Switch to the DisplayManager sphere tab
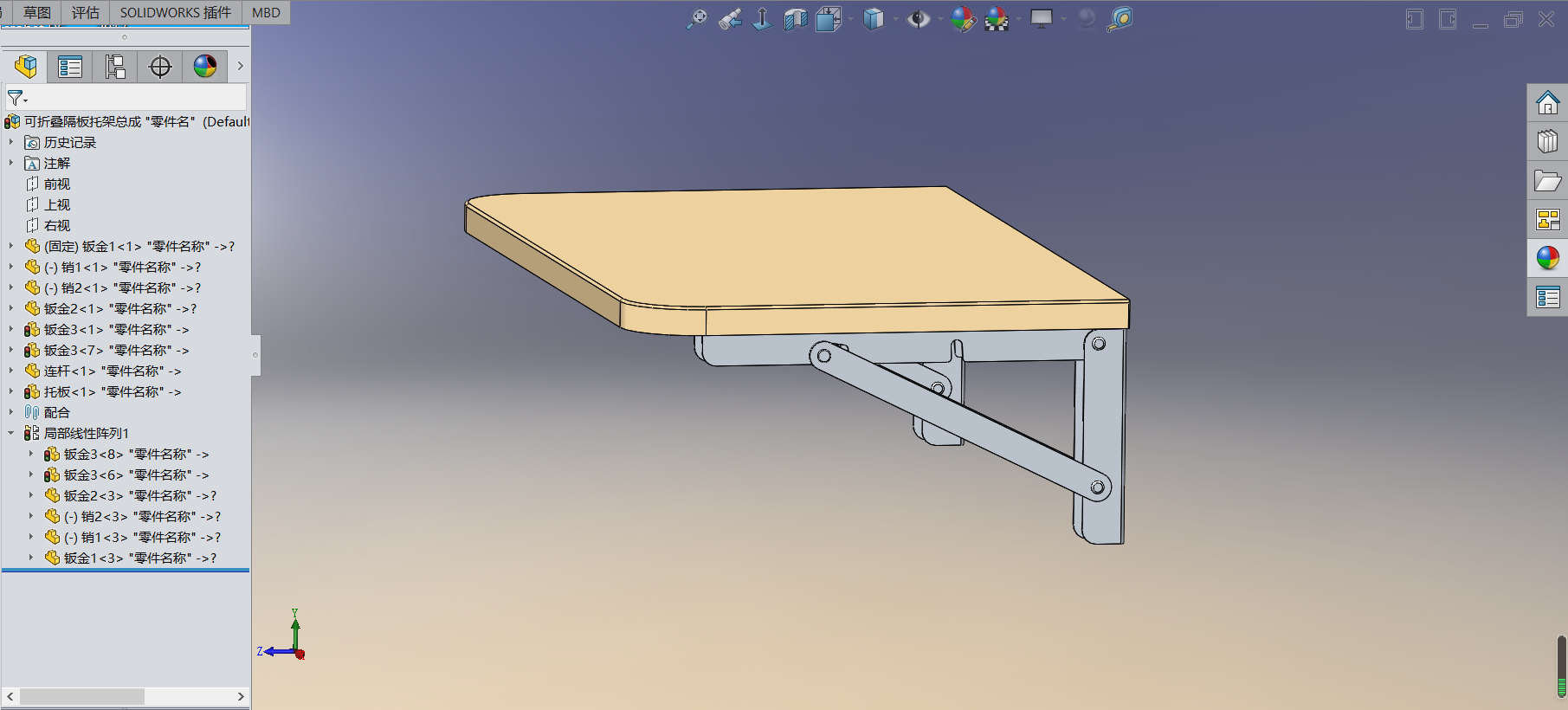Viewport: 1568px width, 710px height. click(x=205, y=67)
